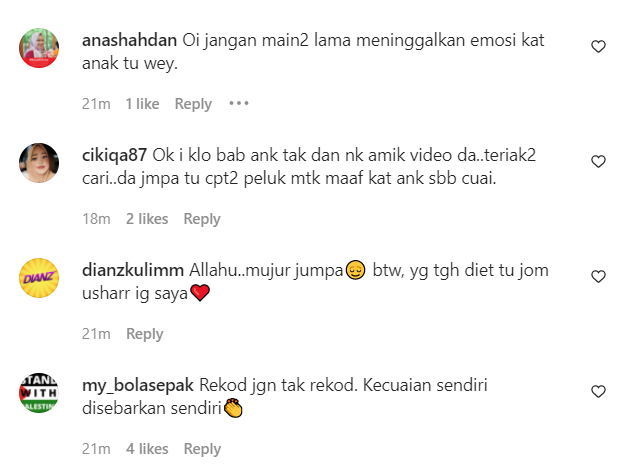623x470 pixels.
Task: Go to my_bolasepak username profile
Action: click(138, 385)
